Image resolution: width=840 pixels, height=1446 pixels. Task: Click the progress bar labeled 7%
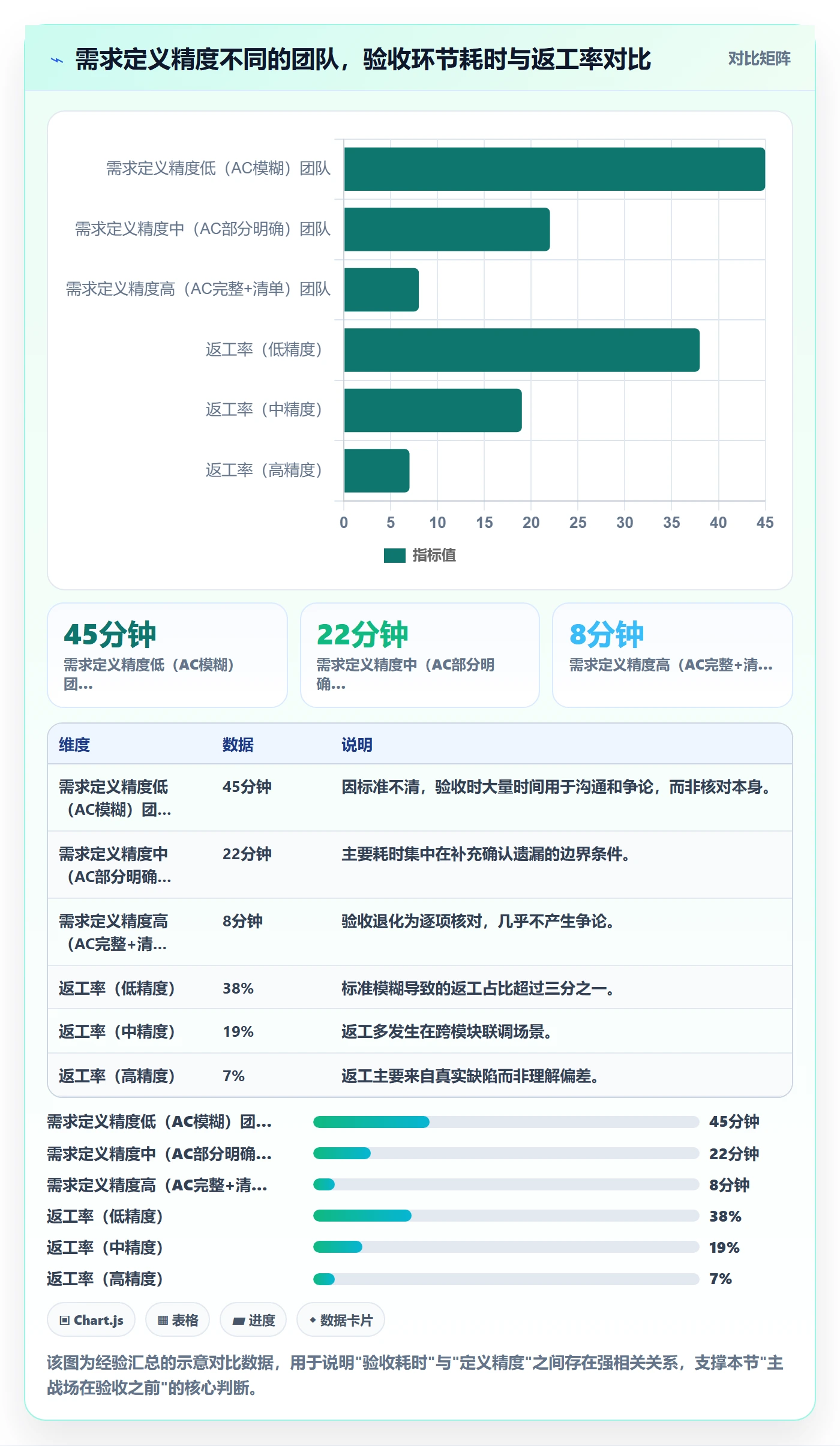click(x=506, y=1279)
